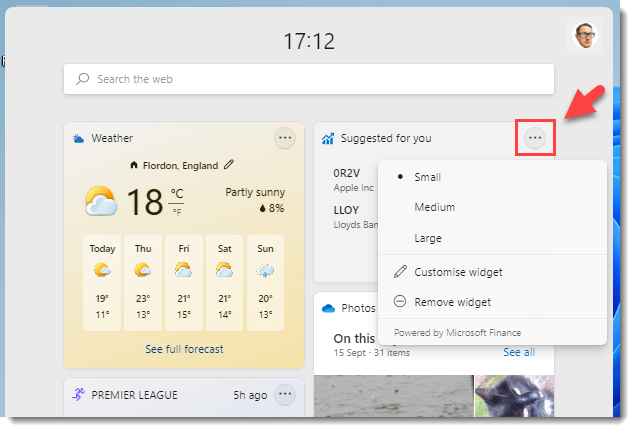Viewport: 635px width, 432px height.
Task: Select the Thu forecast card
Action: point(143,283)
